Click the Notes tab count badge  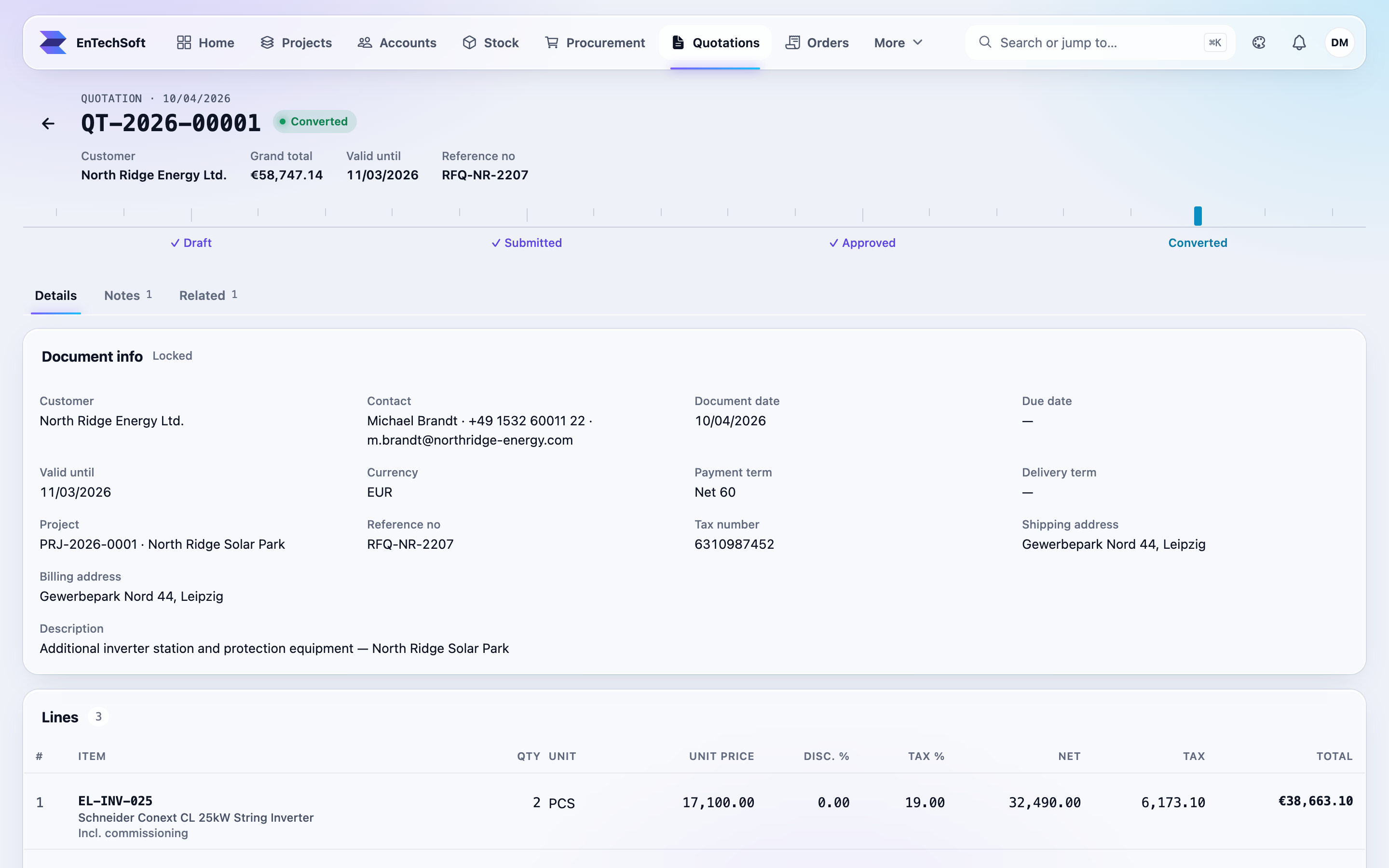(x=149, y=295)
